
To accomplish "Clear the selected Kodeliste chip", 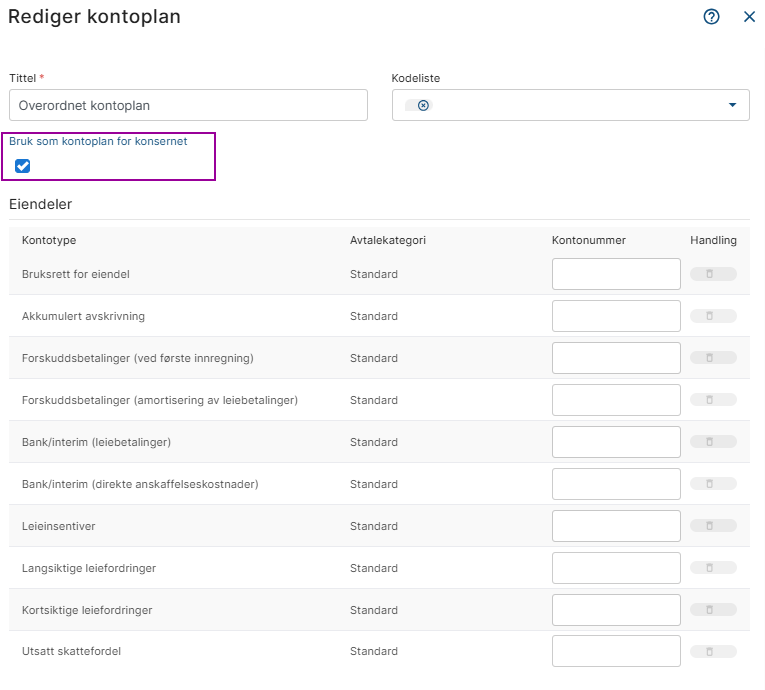I will click(x=423, y=105).
